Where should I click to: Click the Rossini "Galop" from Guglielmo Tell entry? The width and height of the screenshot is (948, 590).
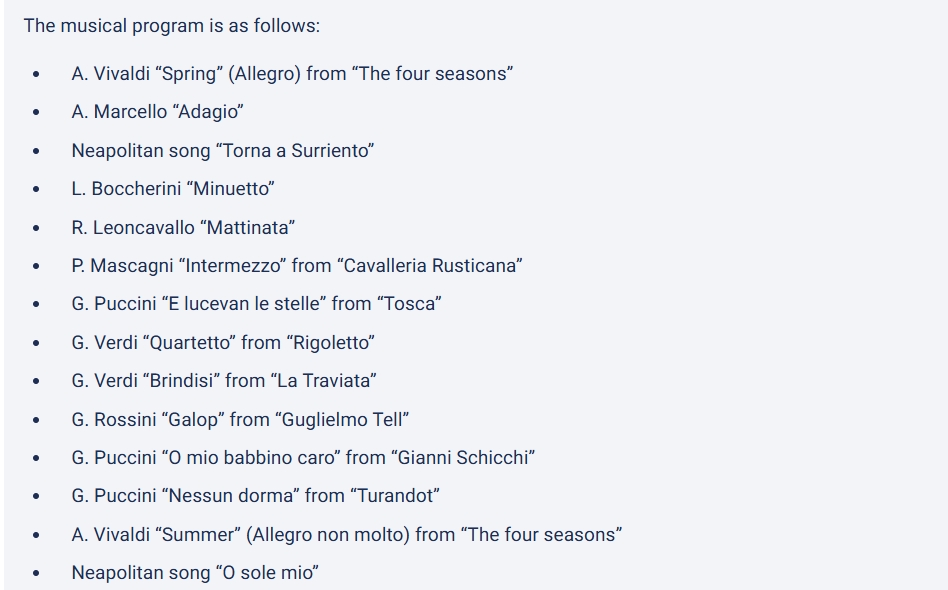point(240,420)
